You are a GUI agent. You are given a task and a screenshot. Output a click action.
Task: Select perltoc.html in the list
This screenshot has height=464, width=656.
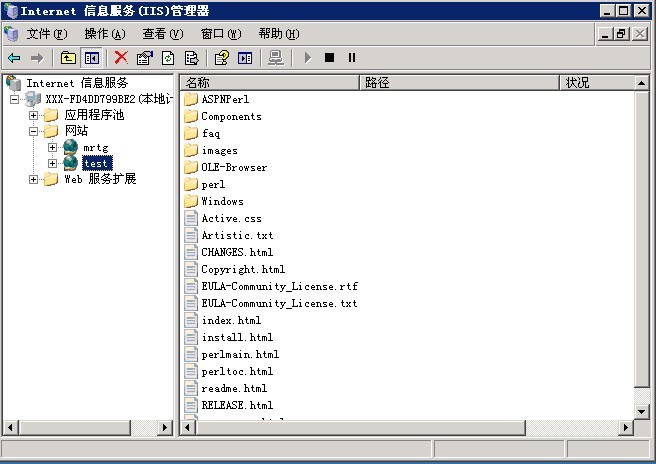coord(237,372)
